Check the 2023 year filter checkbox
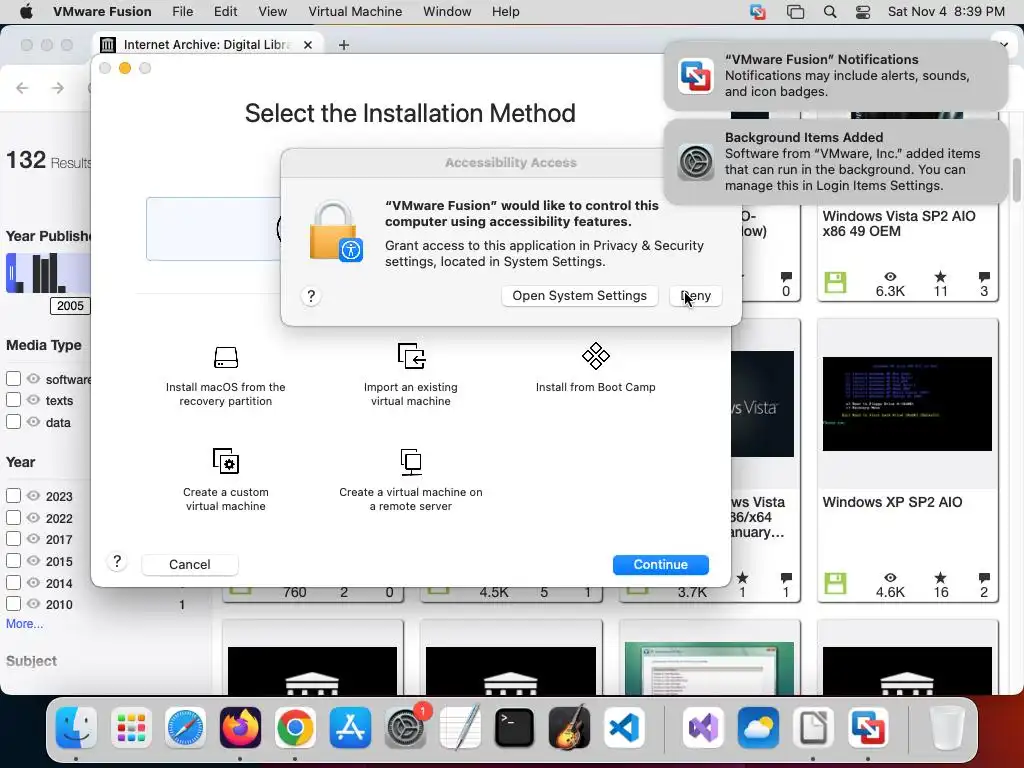This screenshot has height=768, width=1024. pos(13,496)
